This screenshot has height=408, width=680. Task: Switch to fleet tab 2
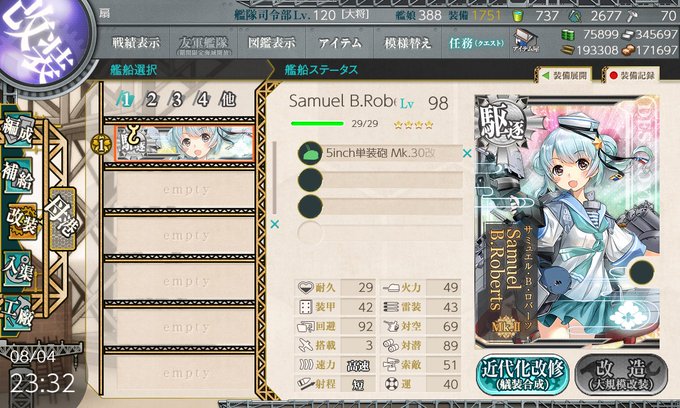tap(150, 100)
